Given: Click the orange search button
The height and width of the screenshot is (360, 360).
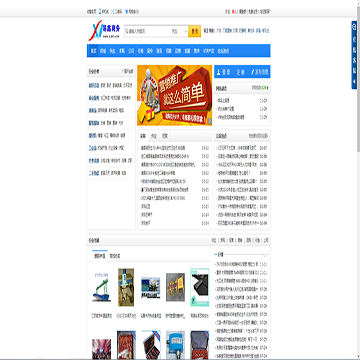Looking at the screenshot, I should 194,31.
